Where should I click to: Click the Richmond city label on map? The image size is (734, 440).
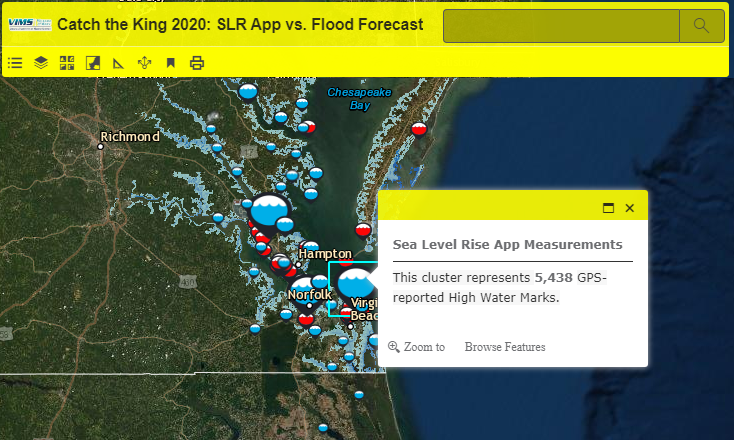click(130, 136)
